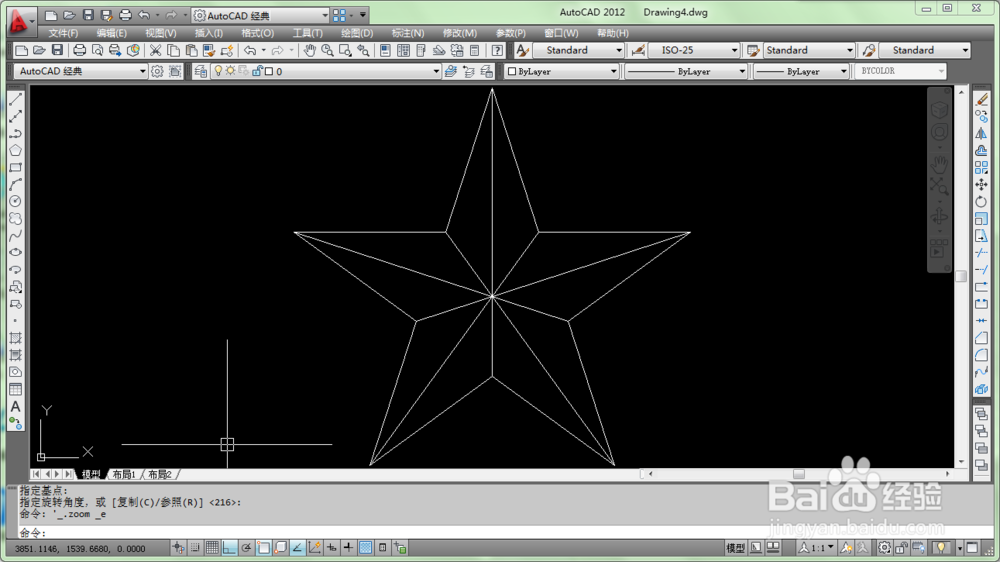
Task: Click the Cut scissors icon in Standard toolbar
Action: pos(155,50)
